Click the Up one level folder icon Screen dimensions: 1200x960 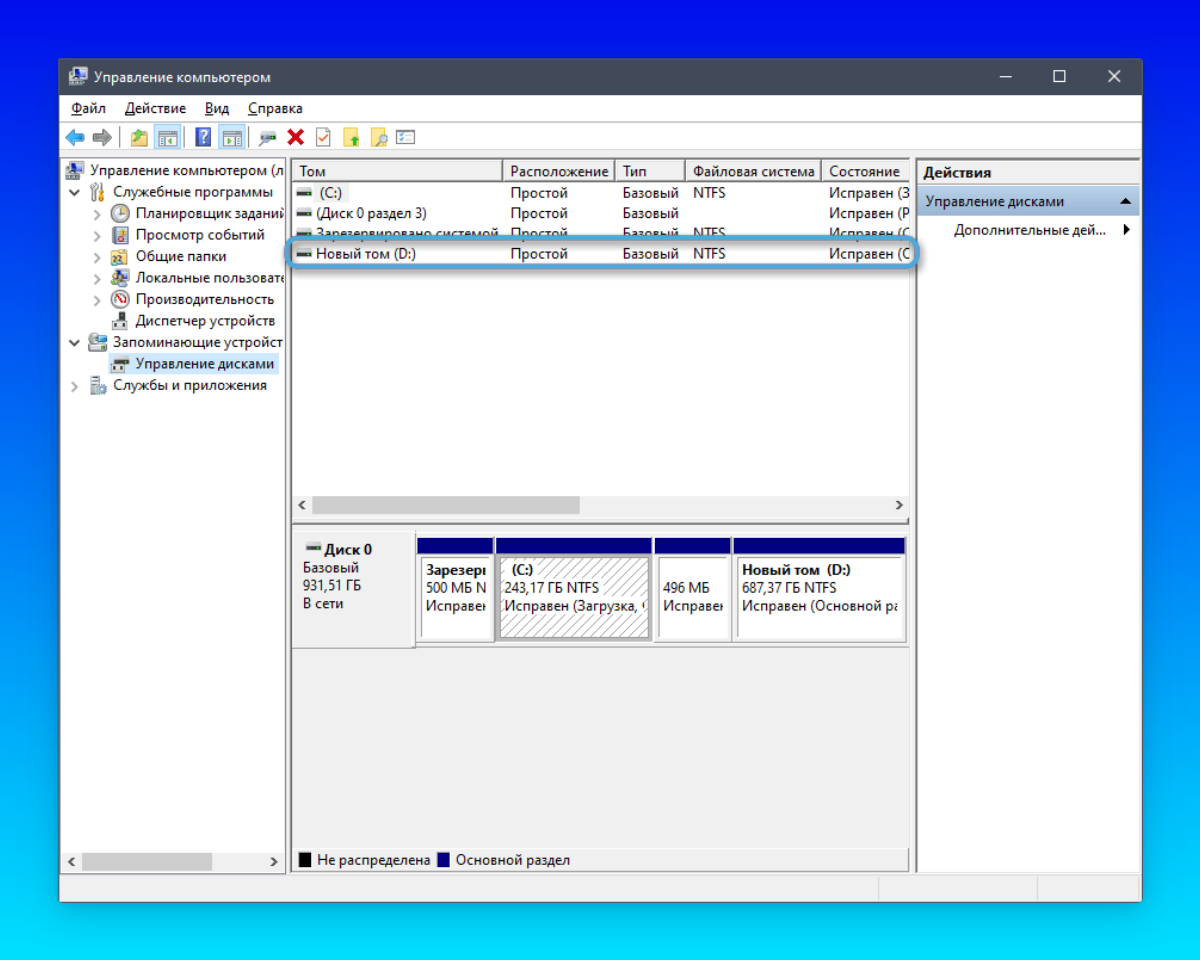(x=139, y=138)
